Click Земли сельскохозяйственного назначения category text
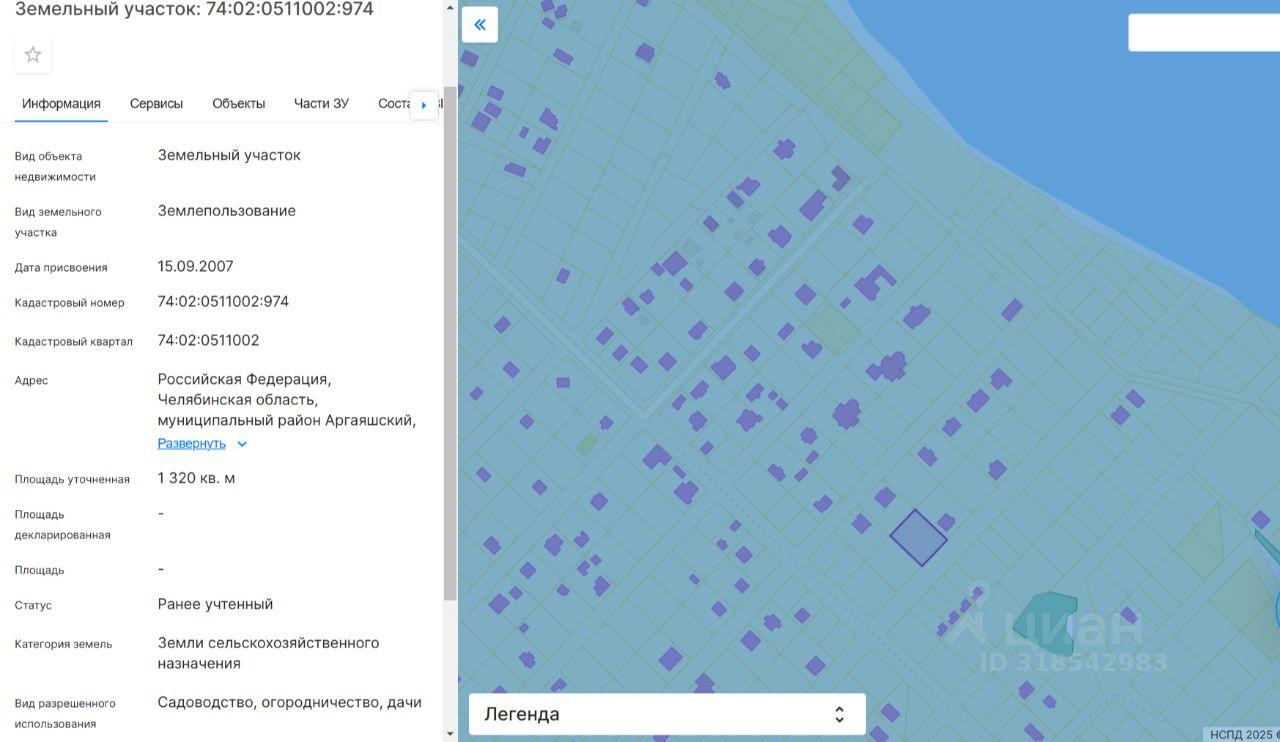Screen dimensions: 1280x742 point(268,653)
